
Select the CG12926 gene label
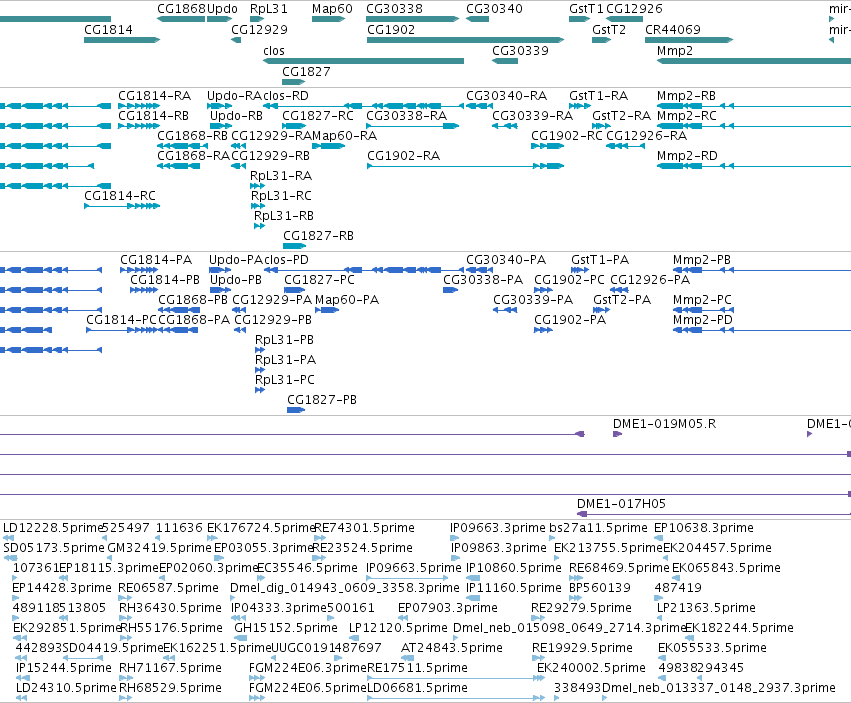coord(634,9)
